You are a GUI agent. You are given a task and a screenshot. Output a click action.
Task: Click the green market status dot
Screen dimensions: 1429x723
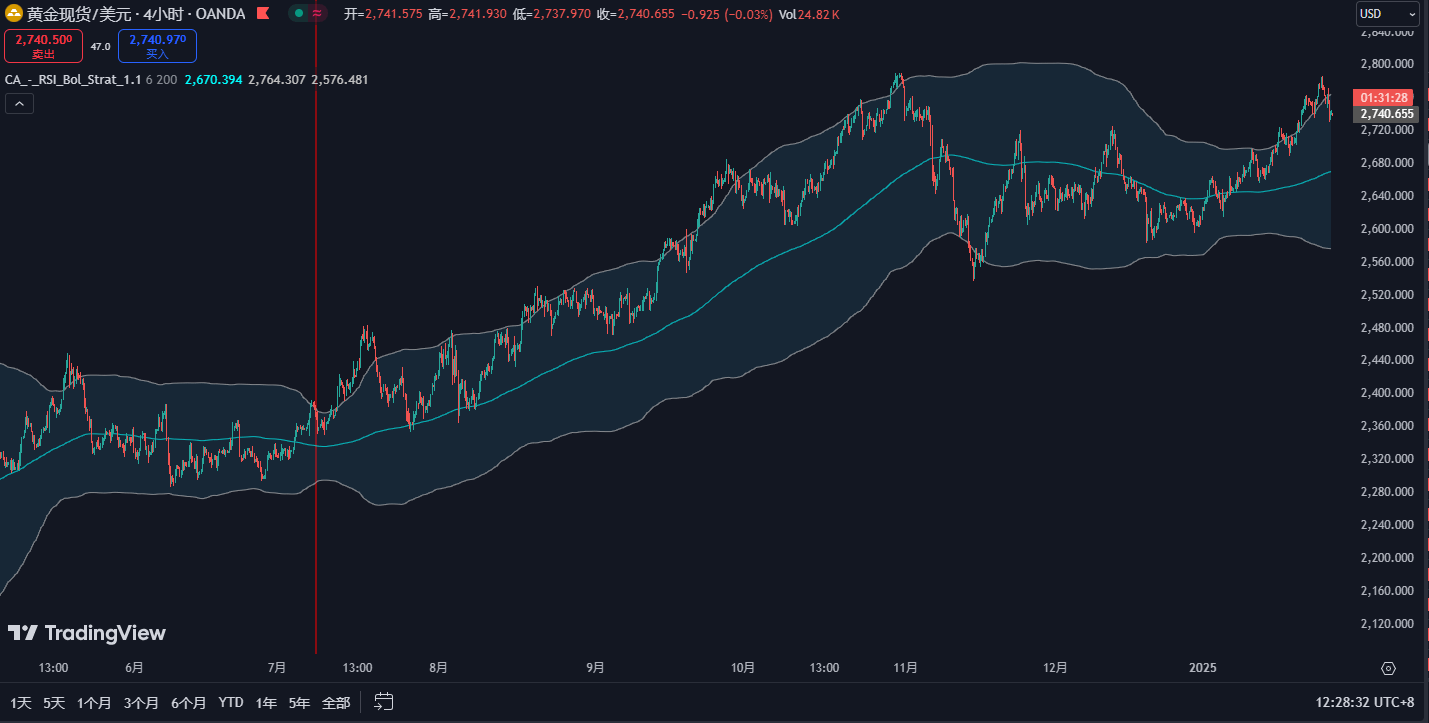[299, 14]
